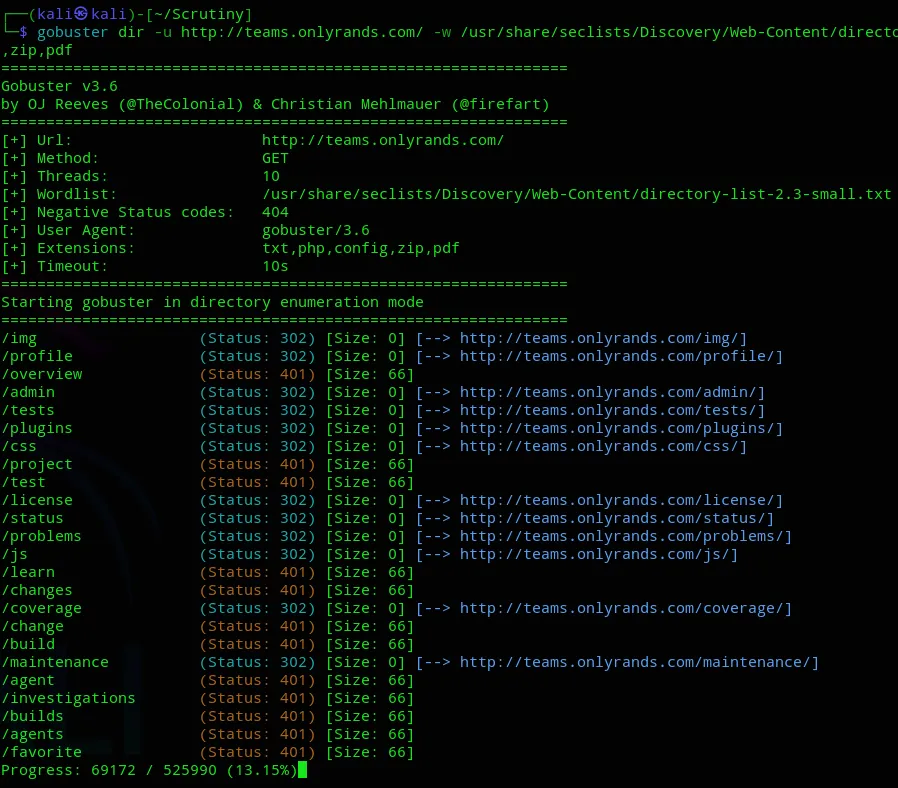The image size is (898, 788).
Task: Click the Url value in the config header
Action: pos(383,140)
